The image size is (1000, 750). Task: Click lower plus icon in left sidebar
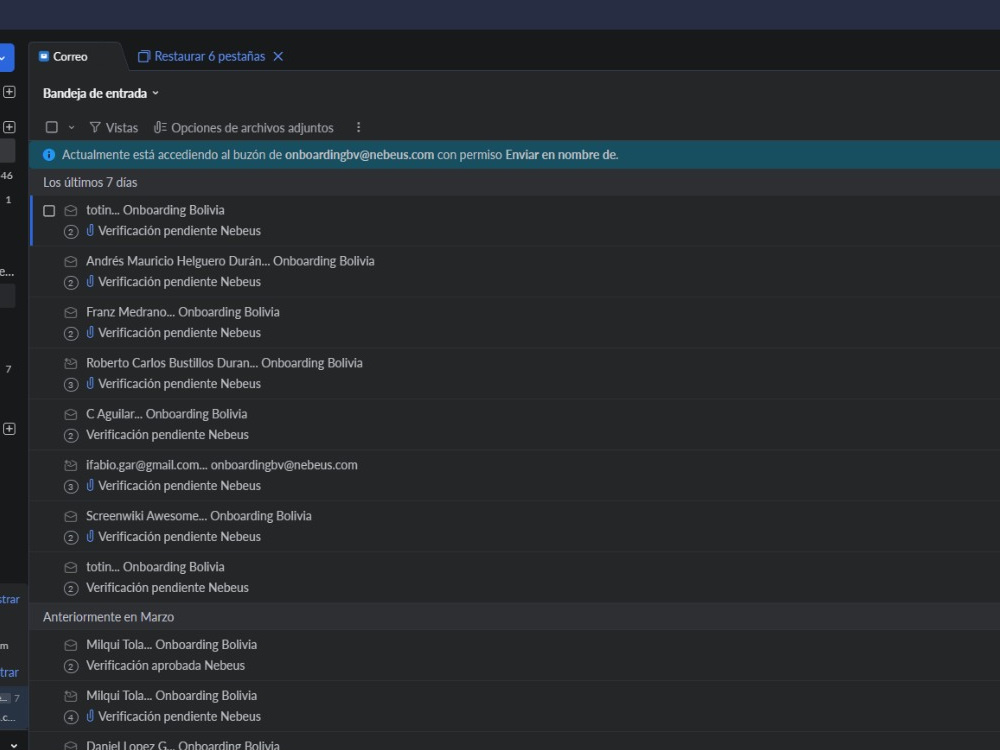9,429
